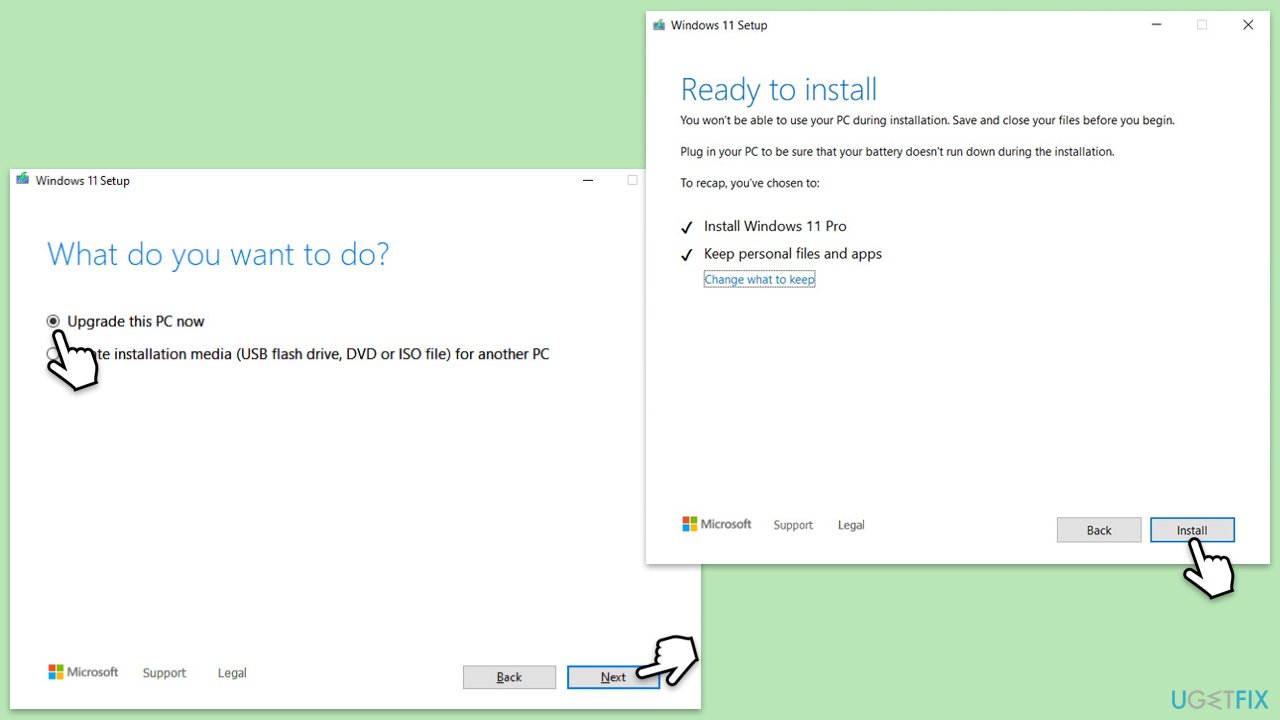Viewport: 1280px width, 720px height.
Task: Click the setup icon on the Ready to install window
Action: [x=658, y=24]
